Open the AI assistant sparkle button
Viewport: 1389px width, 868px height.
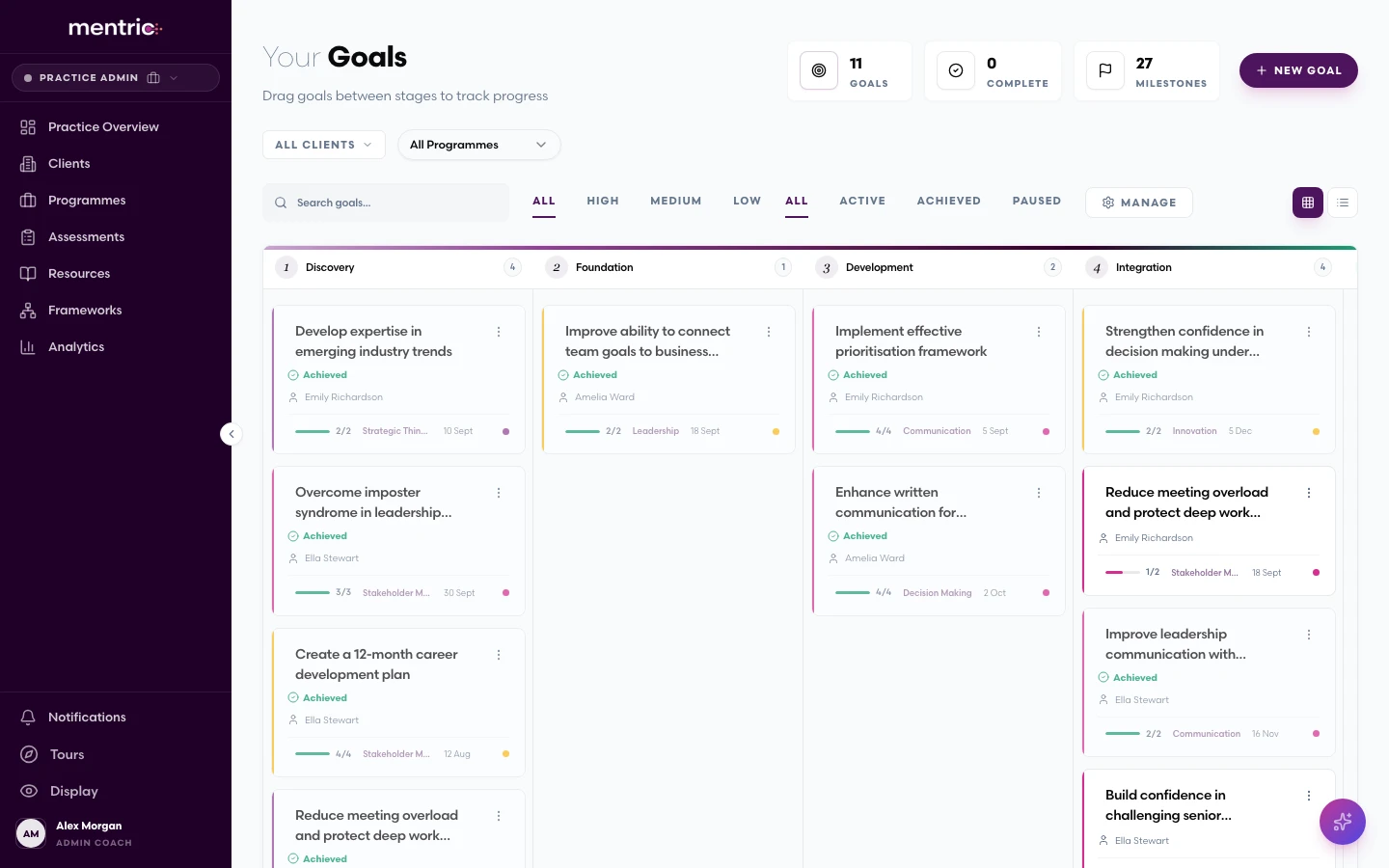1343,822
